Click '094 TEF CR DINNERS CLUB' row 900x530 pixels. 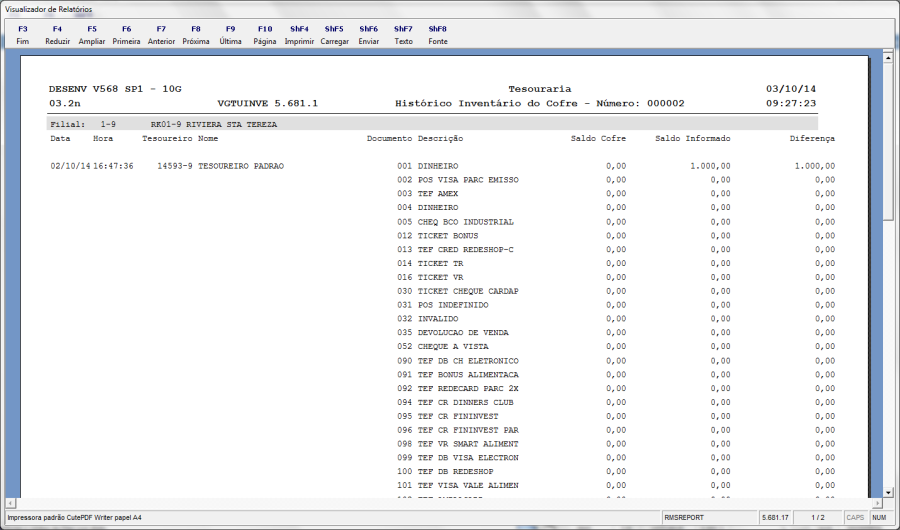[455, 402]
